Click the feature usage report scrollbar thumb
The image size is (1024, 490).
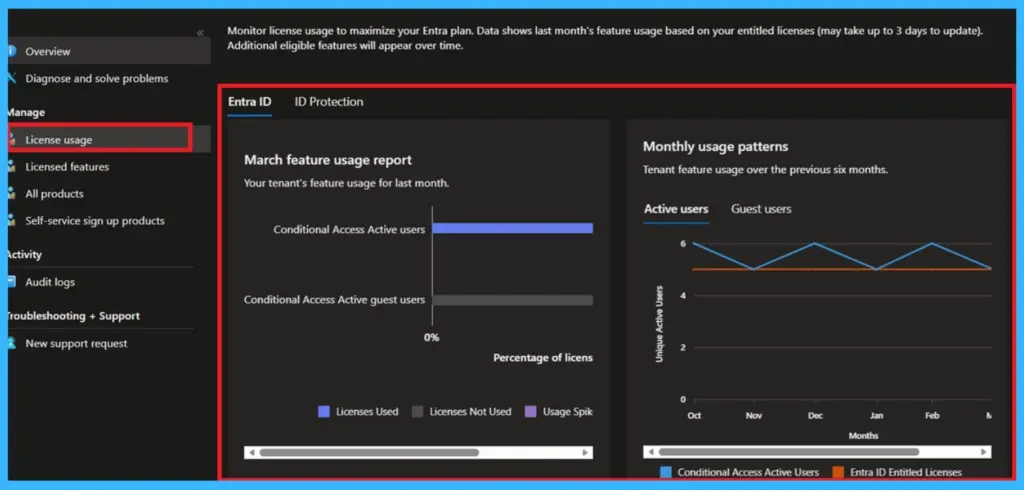[x=369, y=452]
